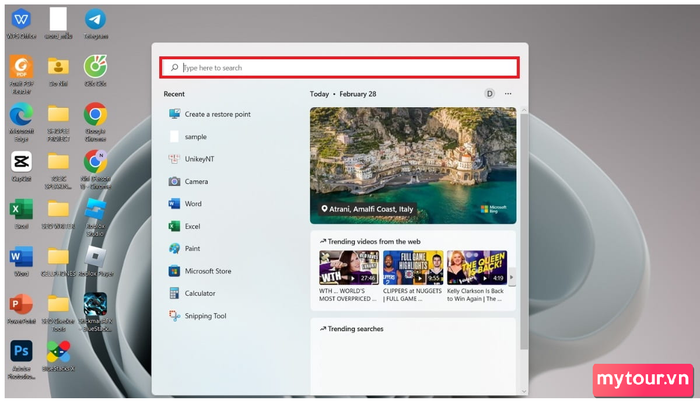Open BlueStacks X desktop icon
Viewport: 700px width, 405px height.
pyautogui.click(x=58, y=351)
